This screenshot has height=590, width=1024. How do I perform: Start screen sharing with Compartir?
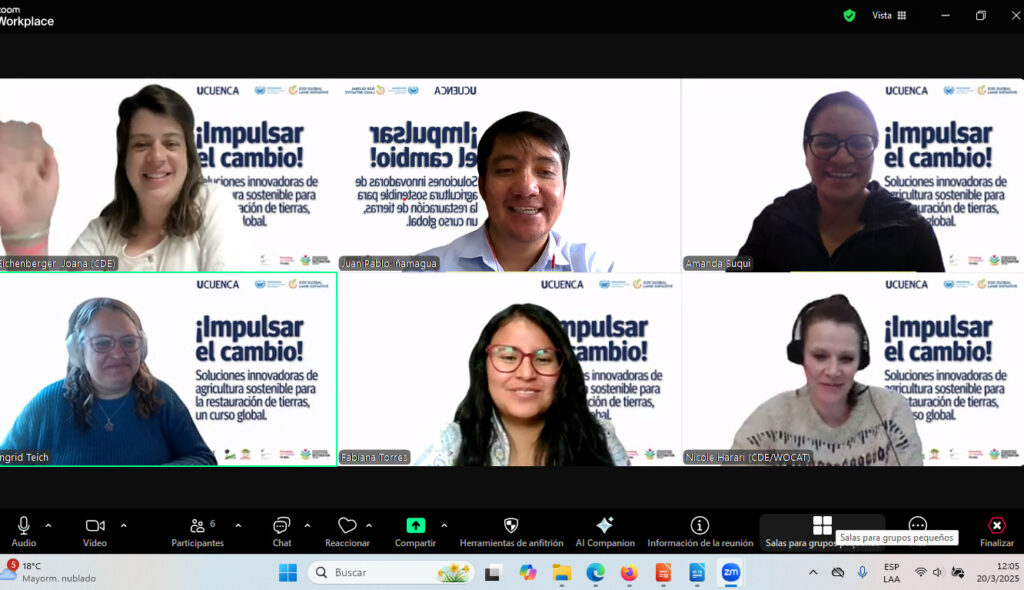coord(415,531)
